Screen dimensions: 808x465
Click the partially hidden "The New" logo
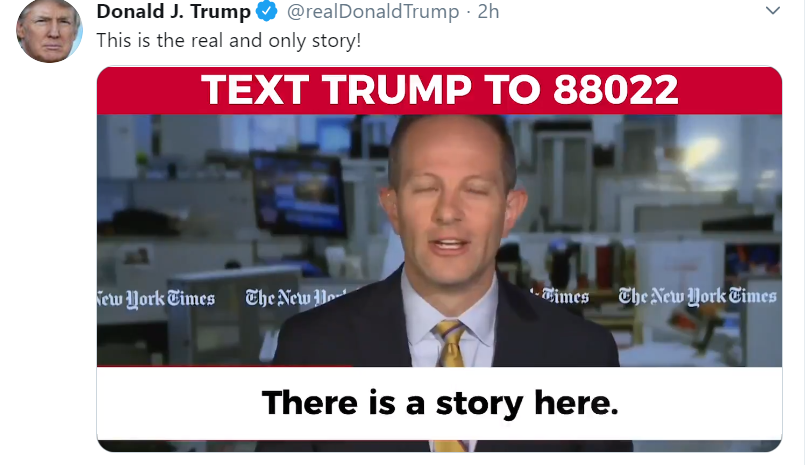[x=294, y=298]
